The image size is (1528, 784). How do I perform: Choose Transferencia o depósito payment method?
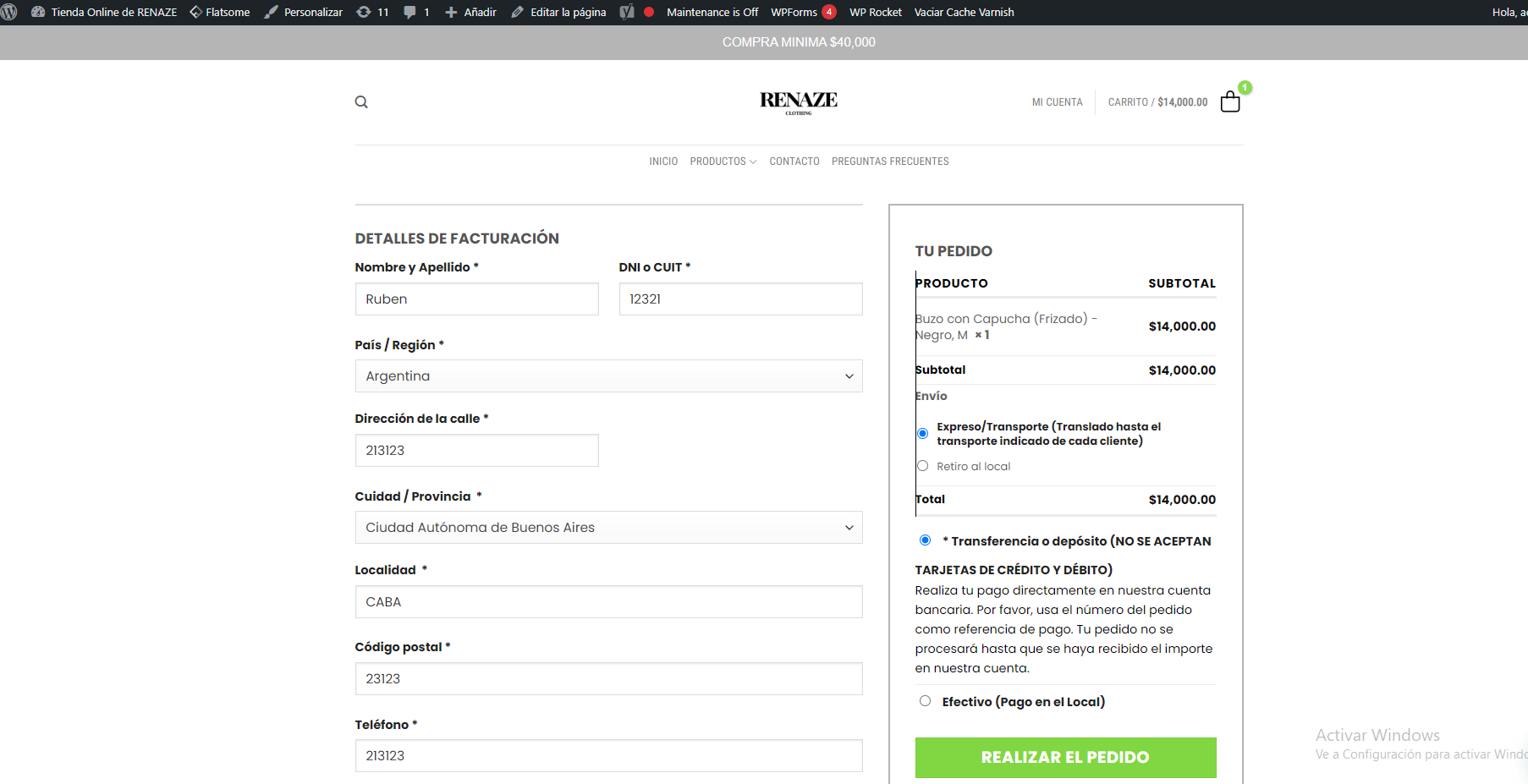pos(925,540)
